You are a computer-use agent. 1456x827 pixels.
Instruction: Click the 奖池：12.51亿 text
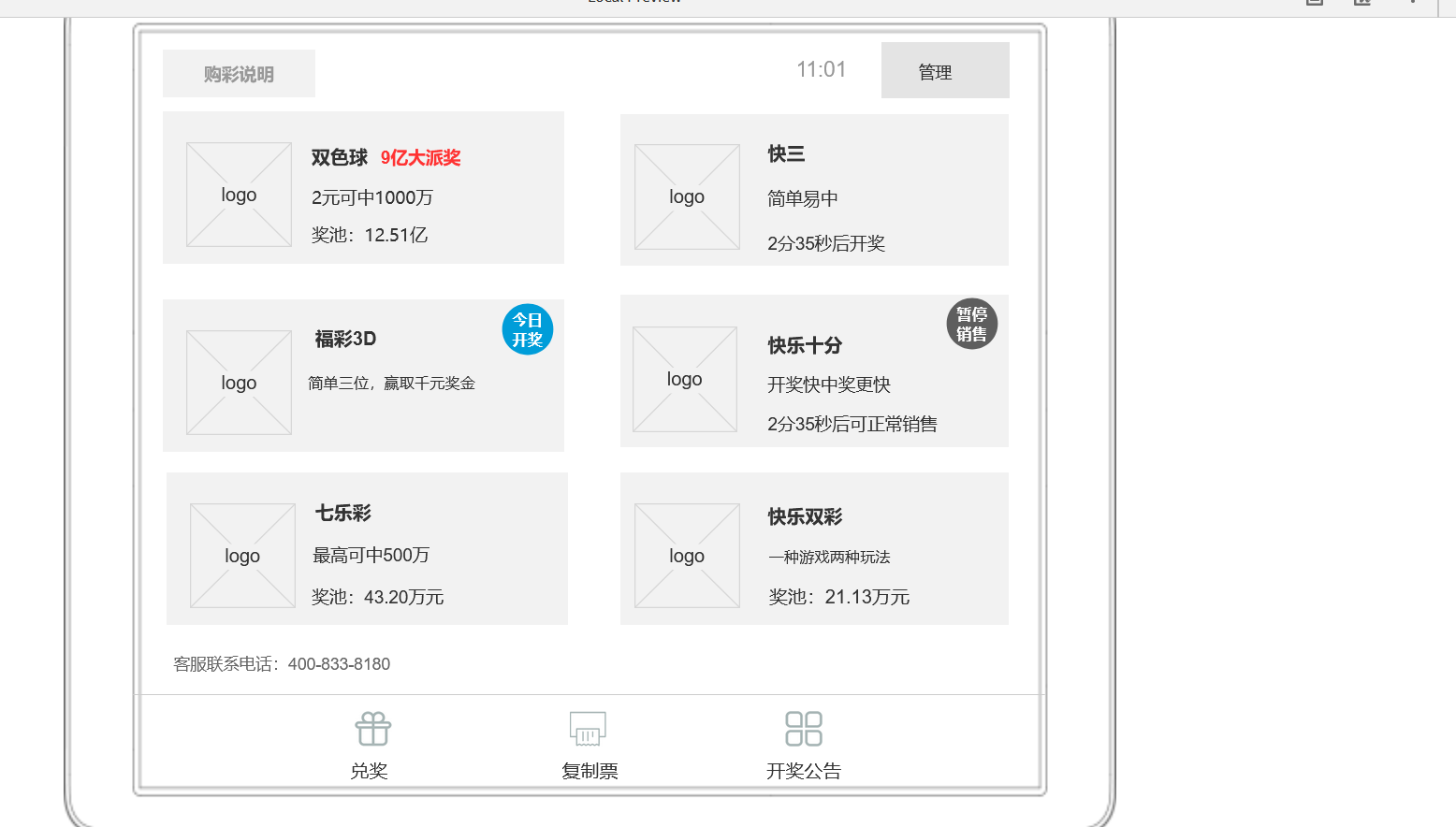click(370, 235)
